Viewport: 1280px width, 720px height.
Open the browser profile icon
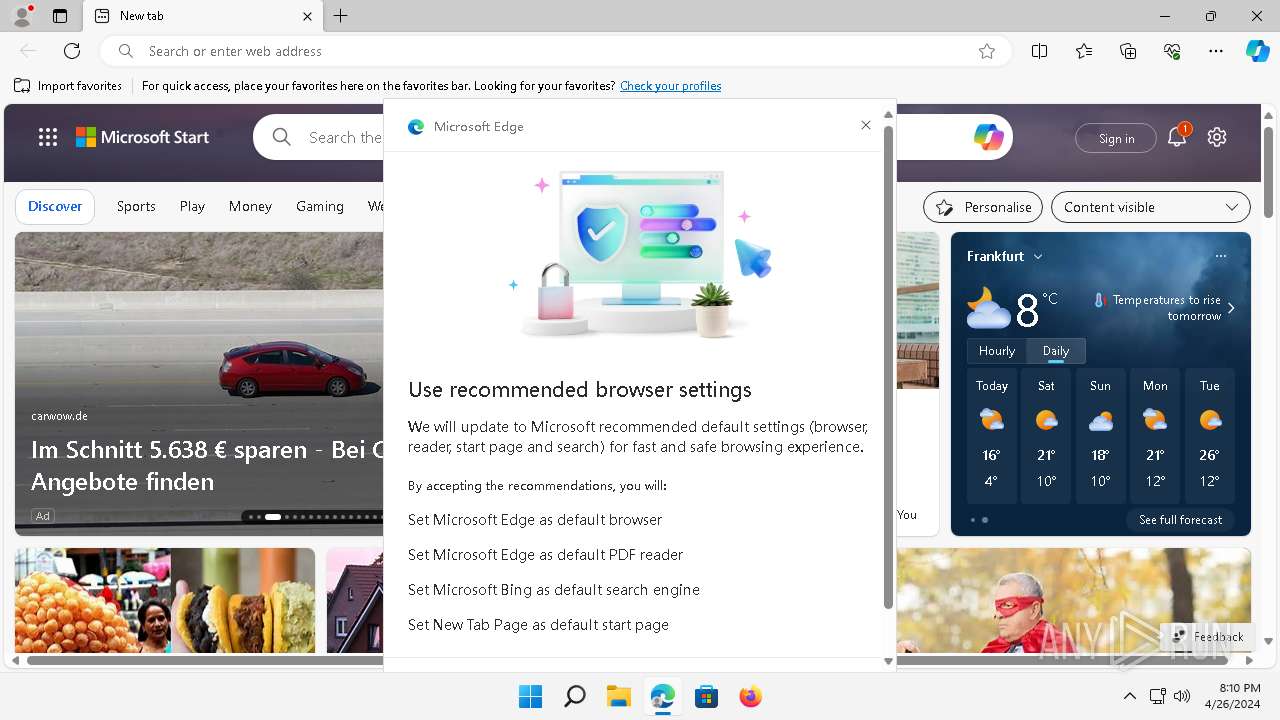(21, 16)
